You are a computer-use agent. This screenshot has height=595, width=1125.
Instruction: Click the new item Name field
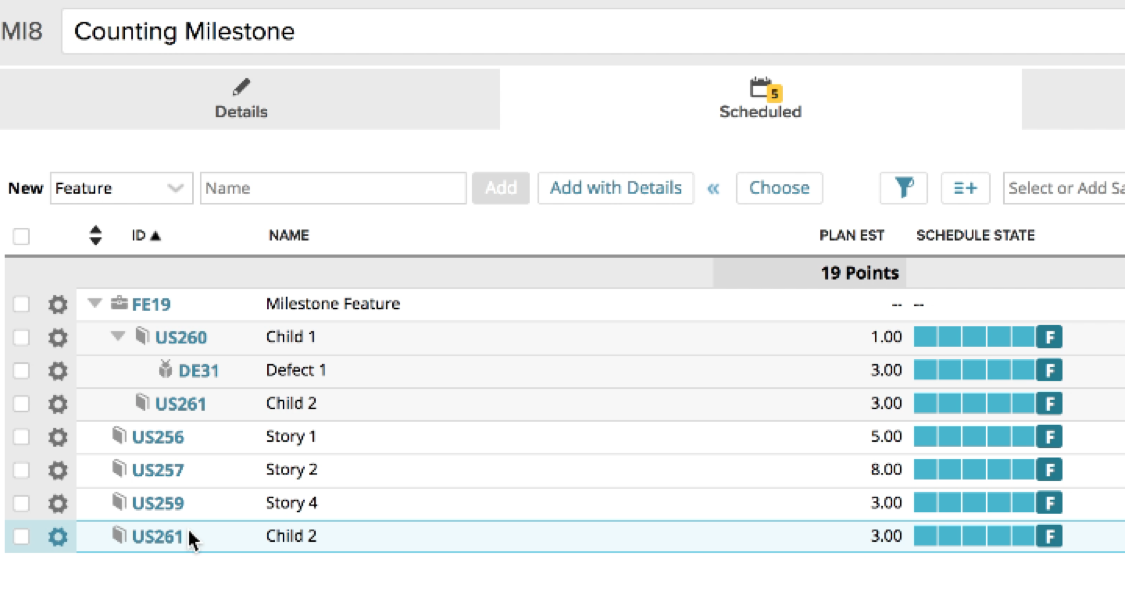coord(333,188)
